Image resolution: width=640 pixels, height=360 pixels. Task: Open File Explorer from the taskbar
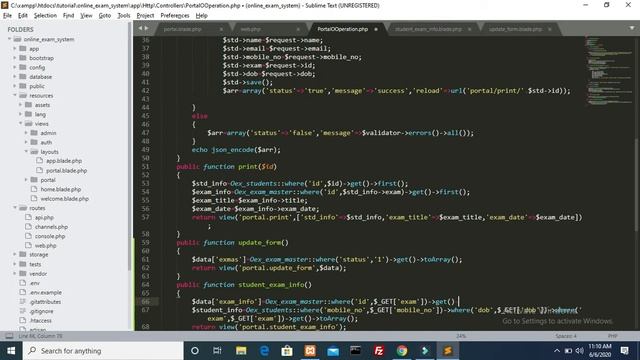coord(241,351)
